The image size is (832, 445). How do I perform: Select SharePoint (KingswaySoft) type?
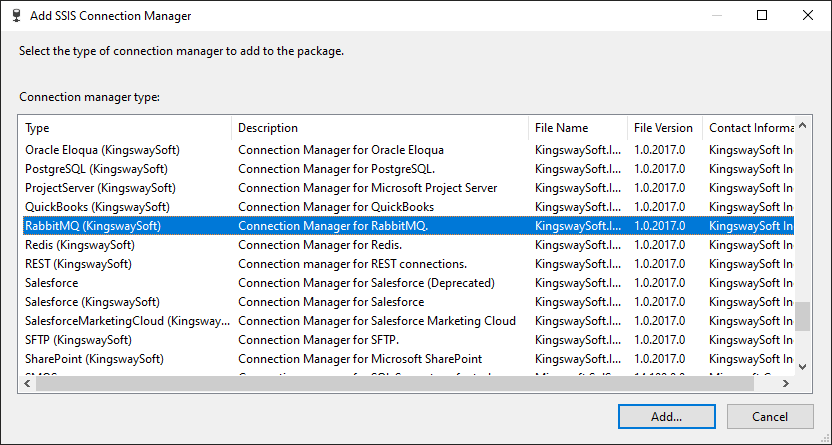[x=94, y=359]
